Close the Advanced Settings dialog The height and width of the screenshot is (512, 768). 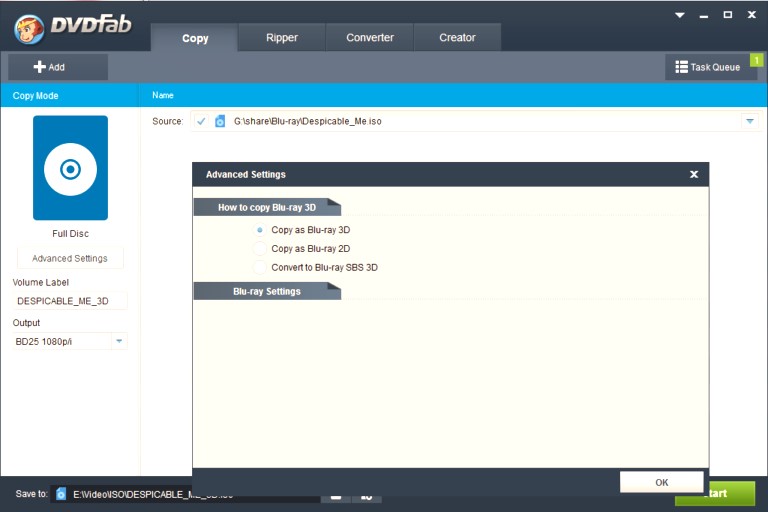(694, 174)
